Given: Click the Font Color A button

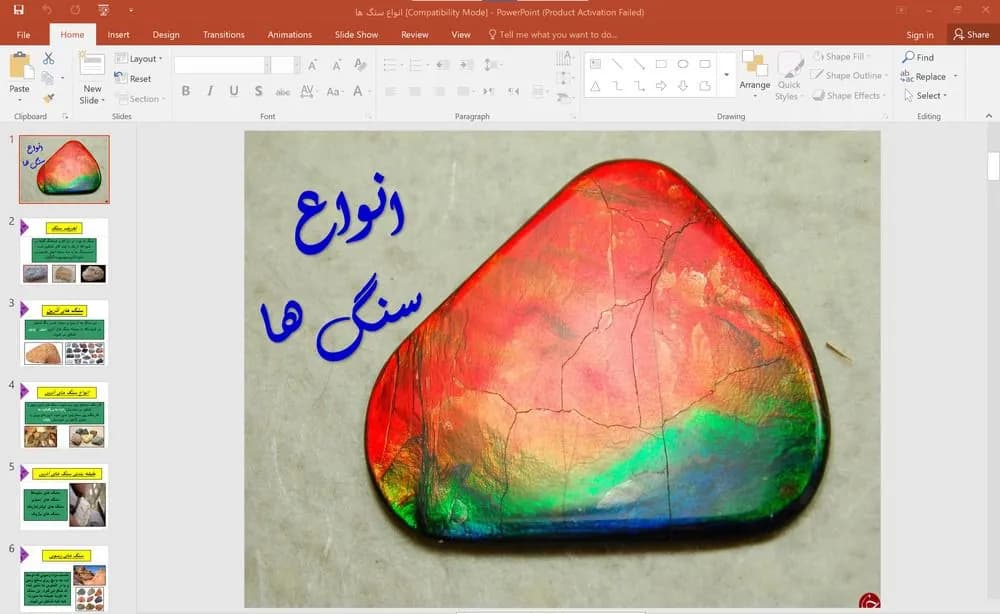Looking at the screenshot, I should [358, 91].
